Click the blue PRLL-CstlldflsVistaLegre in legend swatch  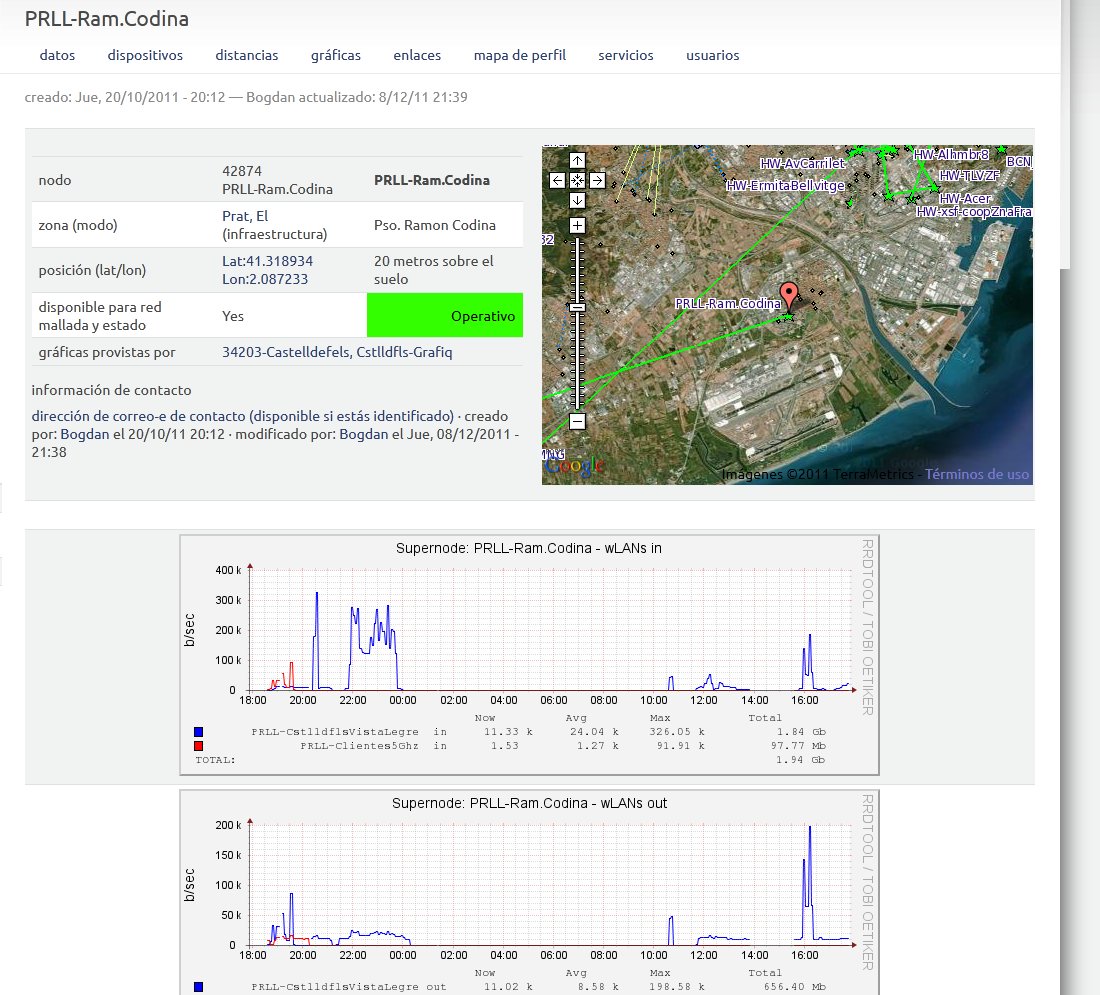tap(199, 732)
